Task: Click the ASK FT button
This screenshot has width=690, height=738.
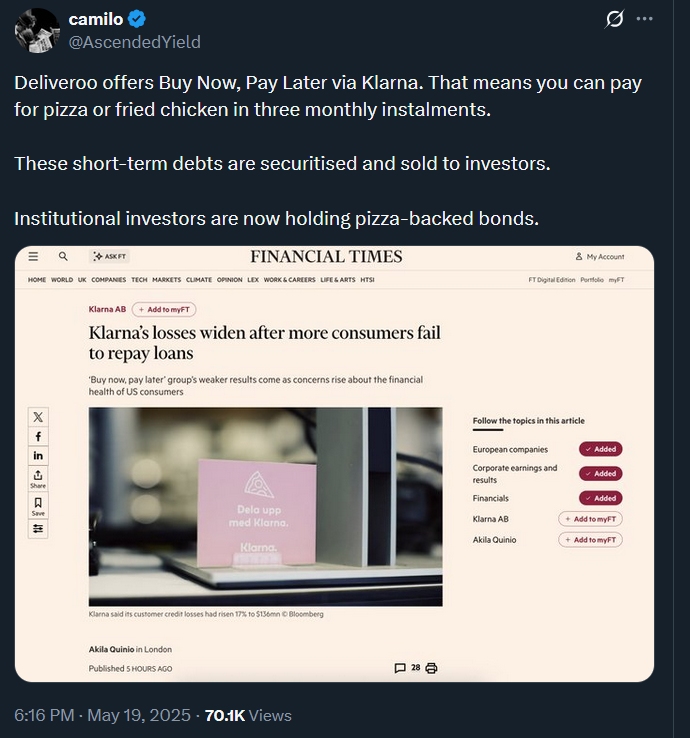Action: click(x=109, y=257)
